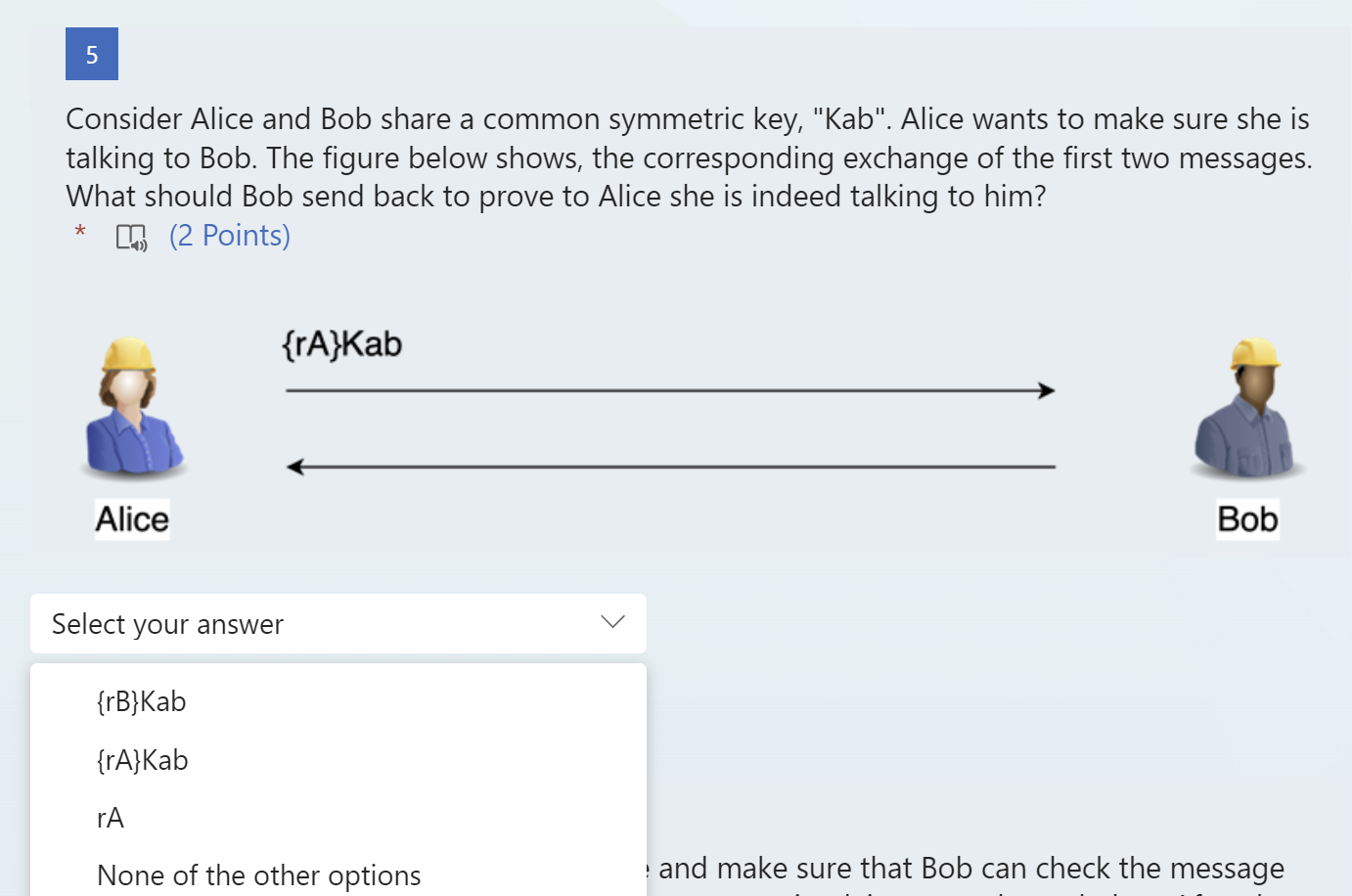Screen dimensions: 1352x896
Task: Choose the rA answer option
Action: point(111,818)
